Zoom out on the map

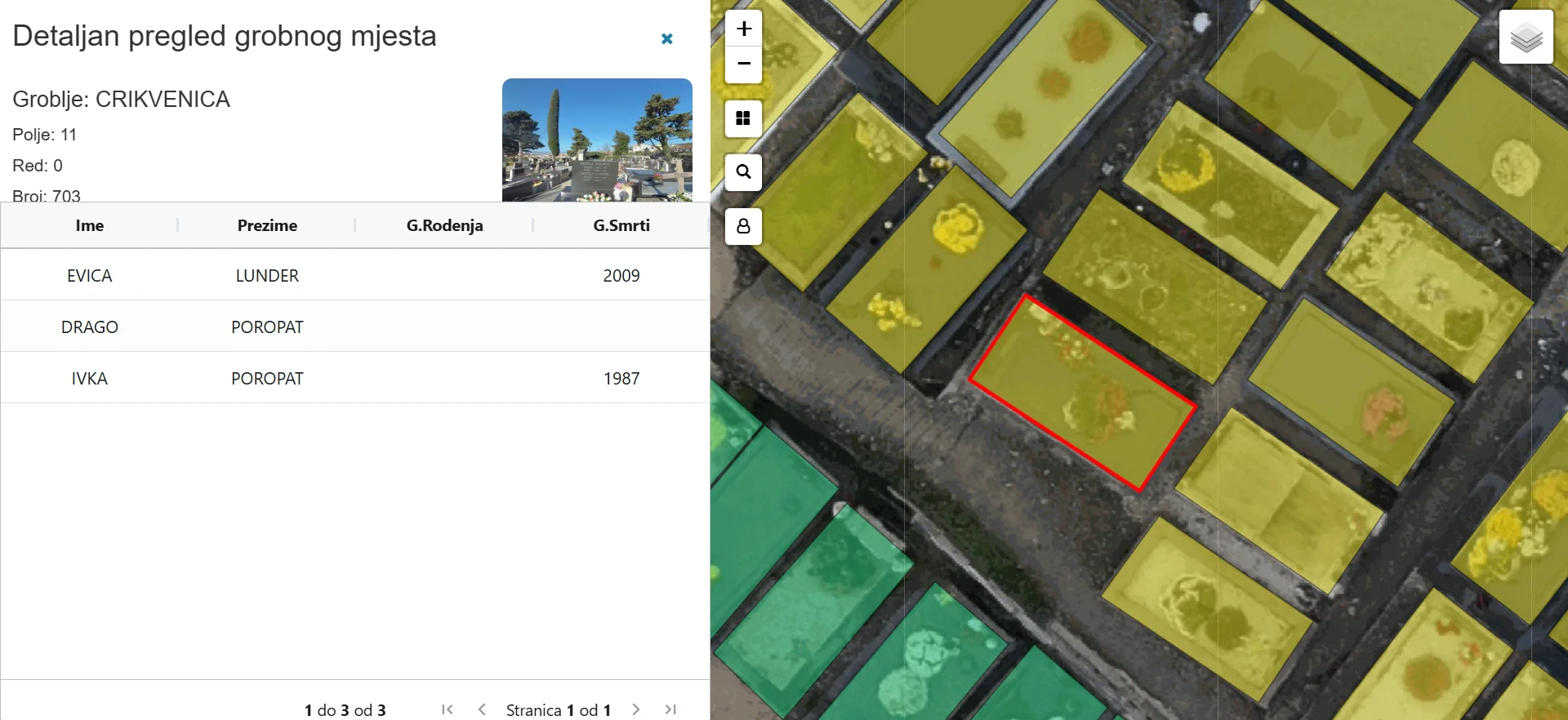743,64
